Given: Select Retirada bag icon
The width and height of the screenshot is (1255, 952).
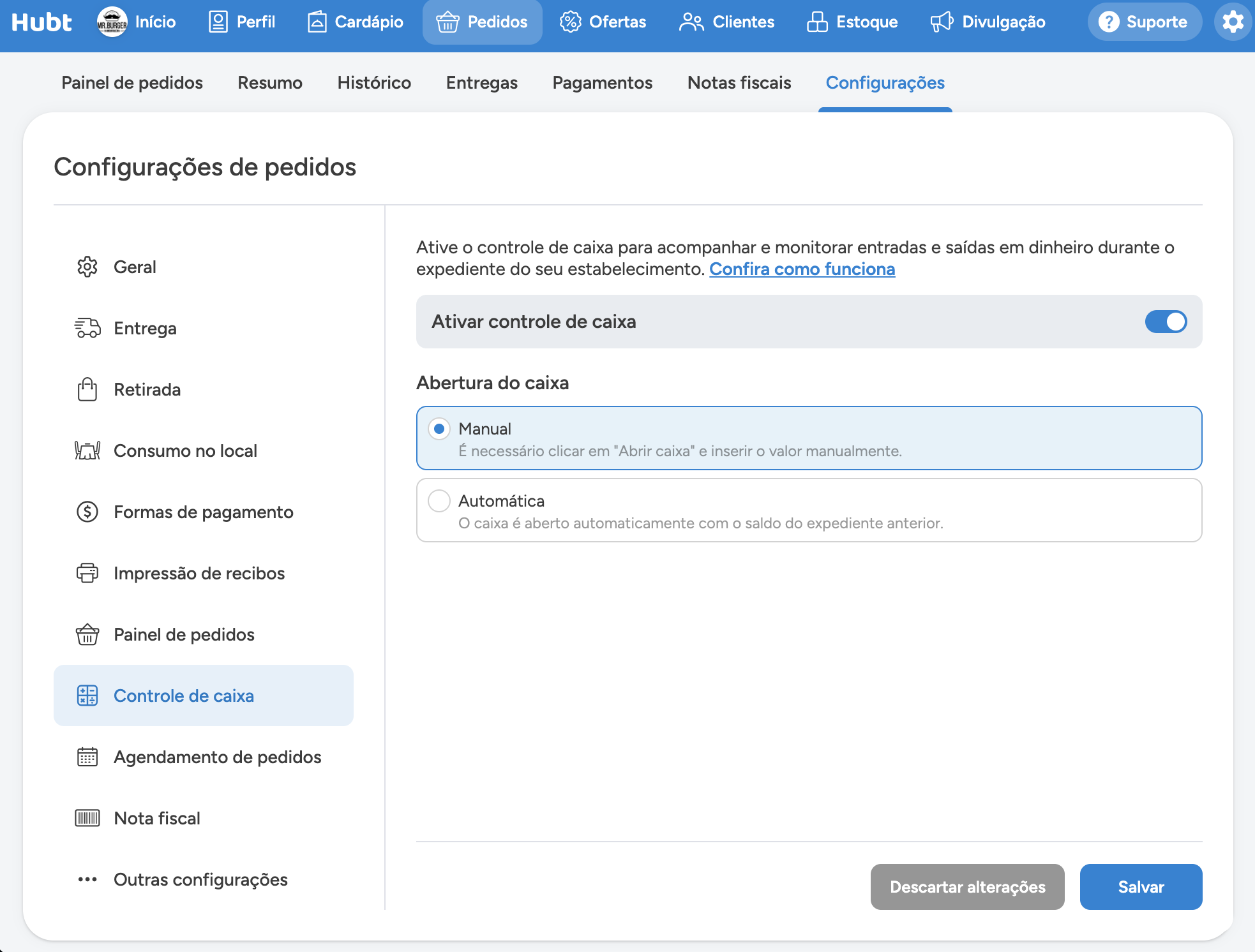Looking at the screenshot, I should (87, 389).
